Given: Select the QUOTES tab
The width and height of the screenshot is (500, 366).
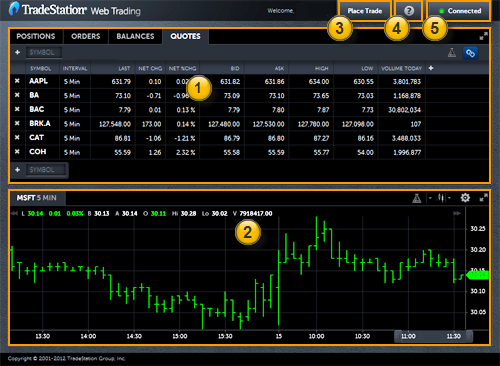Looking at the screenshot, I should point(186,36).
